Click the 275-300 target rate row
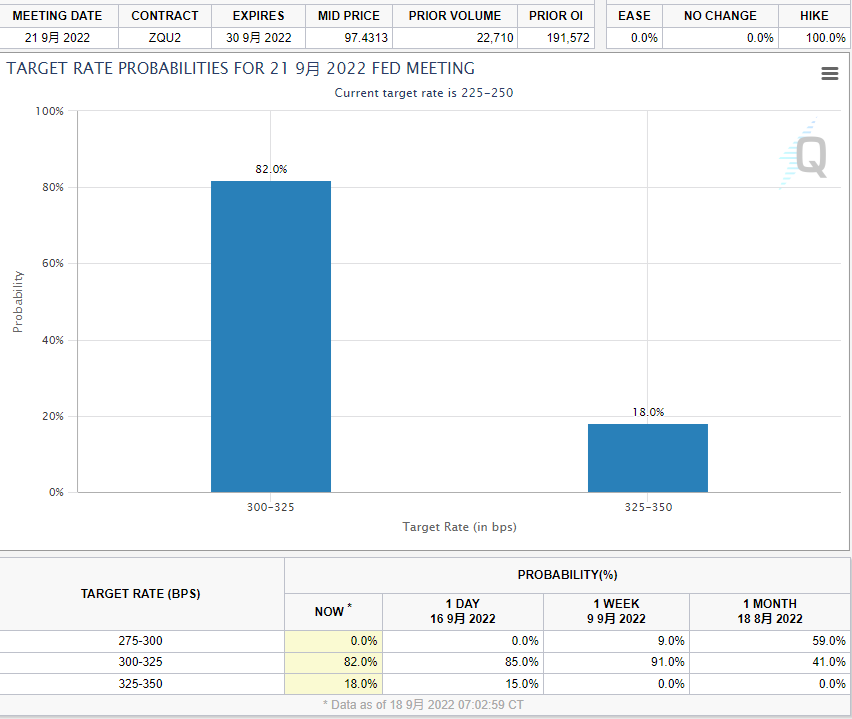Image resolution: width=852 pixels, height=719 pixels. coord(141,640)
